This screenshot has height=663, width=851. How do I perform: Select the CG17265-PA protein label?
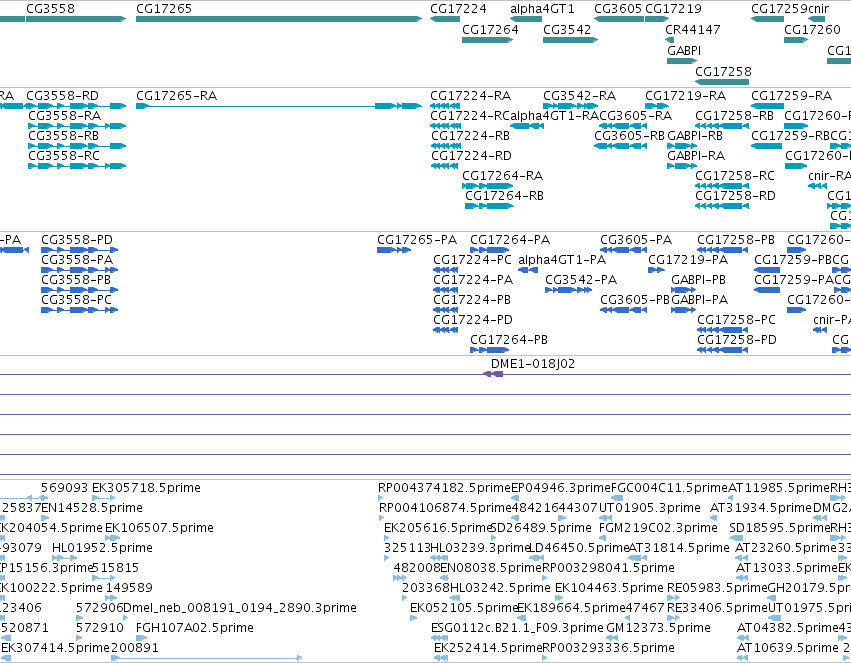pos(417,240)
